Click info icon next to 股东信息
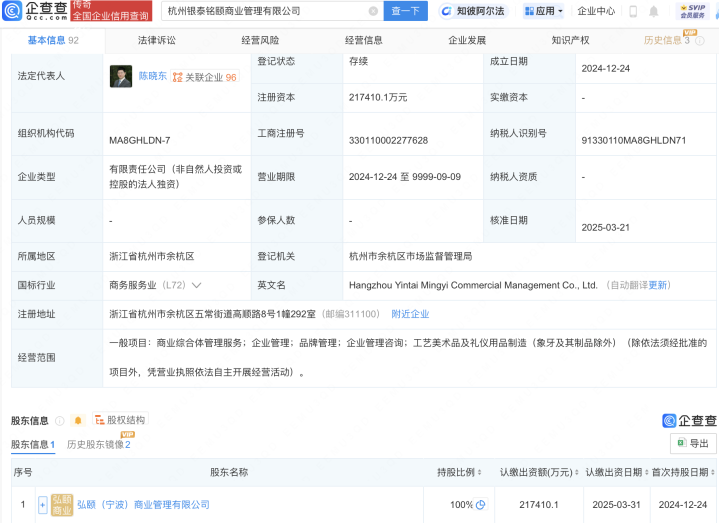Image resolution: width=719 pixels, height=523 pixels. (x=60, y=420)
